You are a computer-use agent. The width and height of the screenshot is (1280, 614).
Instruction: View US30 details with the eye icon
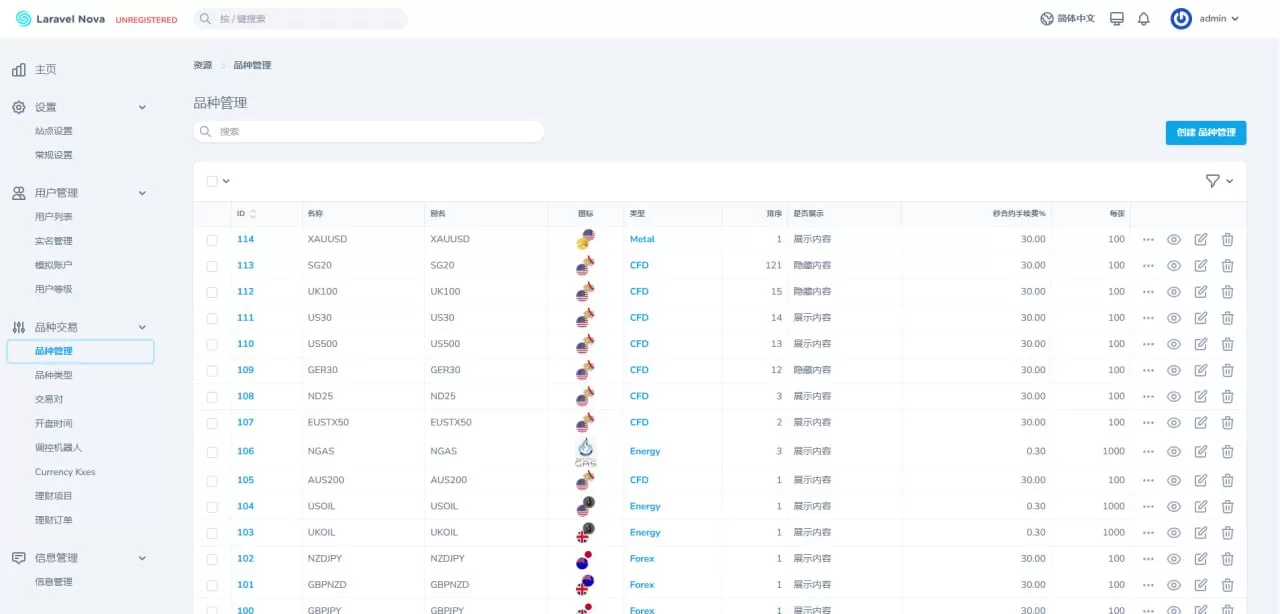(x=1174, y=318)
